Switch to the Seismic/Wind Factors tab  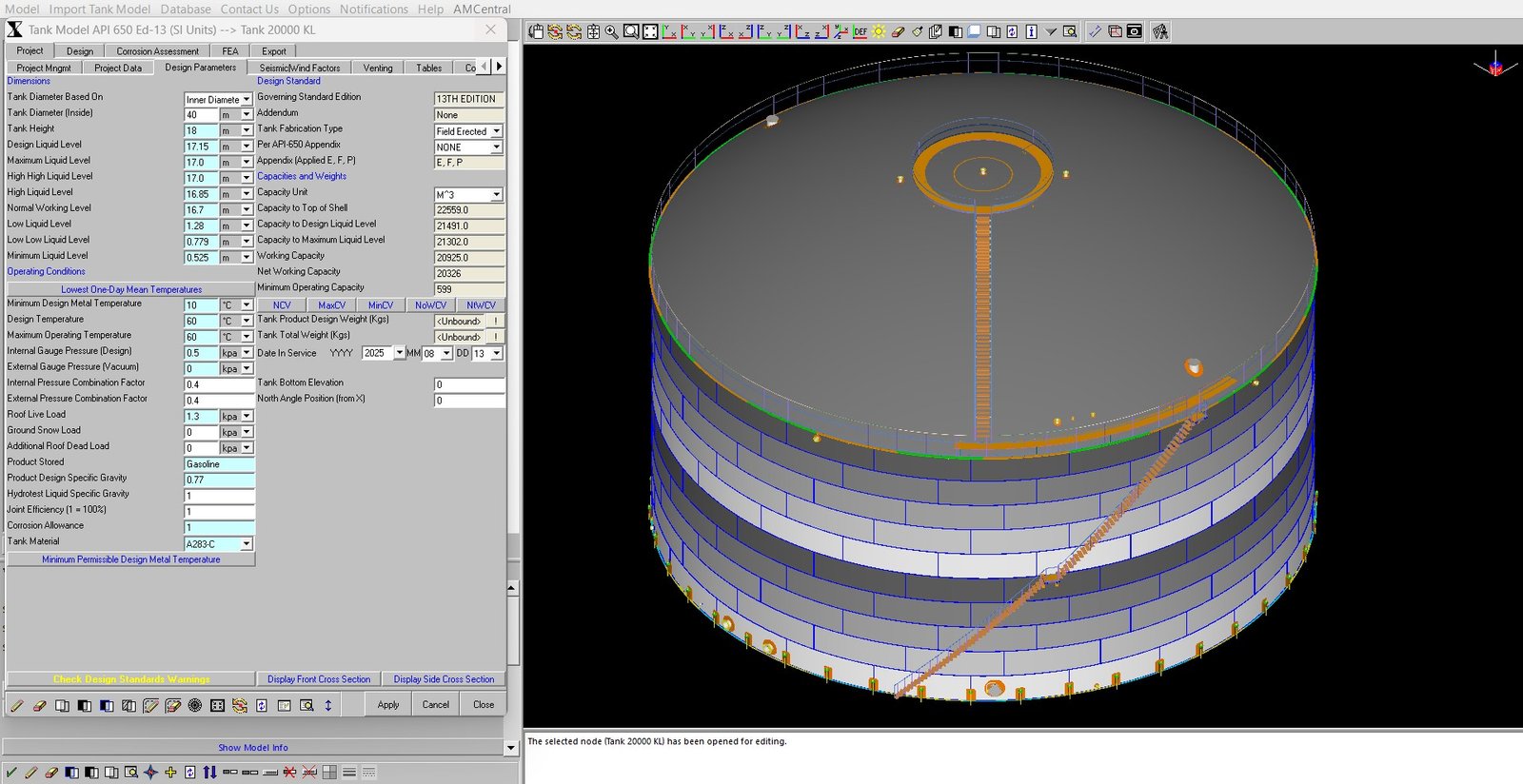click(299, 68)
